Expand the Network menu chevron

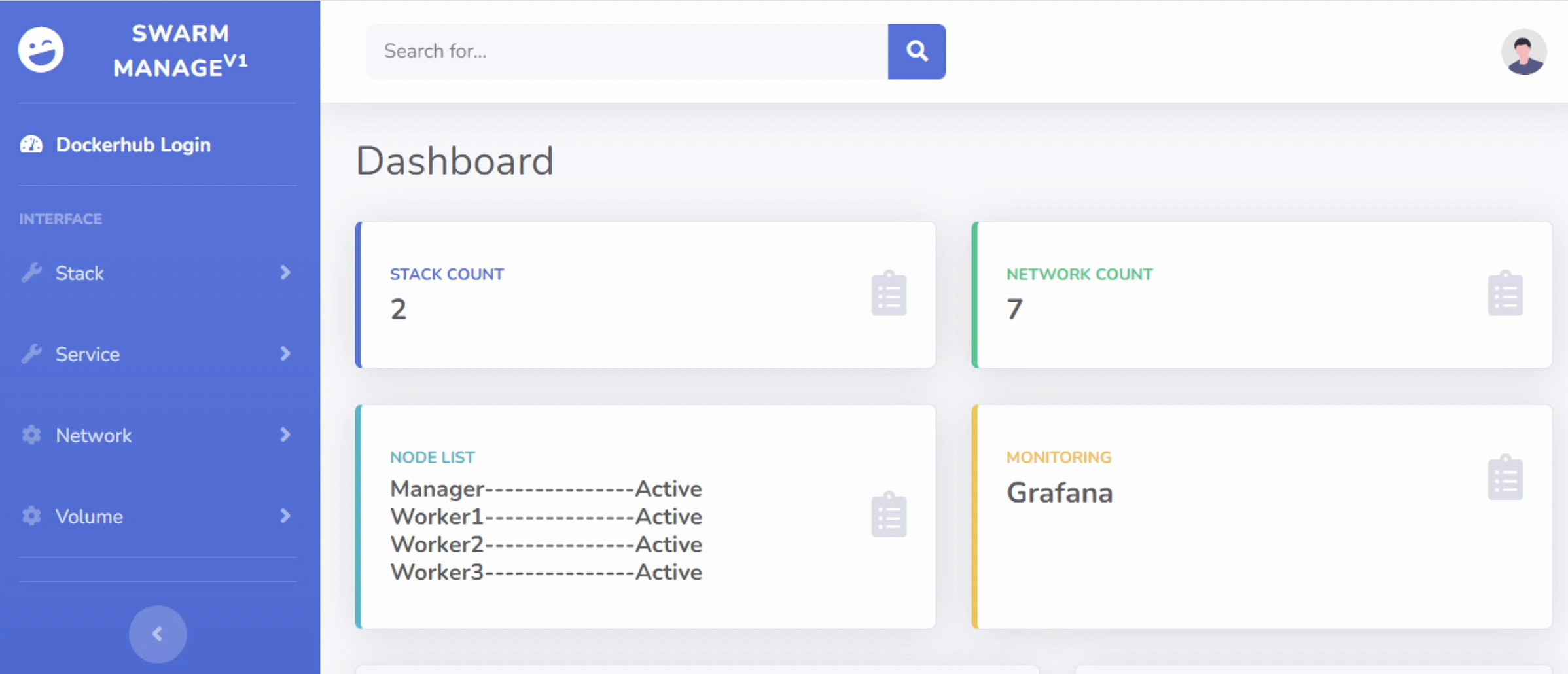pos(285,435)
